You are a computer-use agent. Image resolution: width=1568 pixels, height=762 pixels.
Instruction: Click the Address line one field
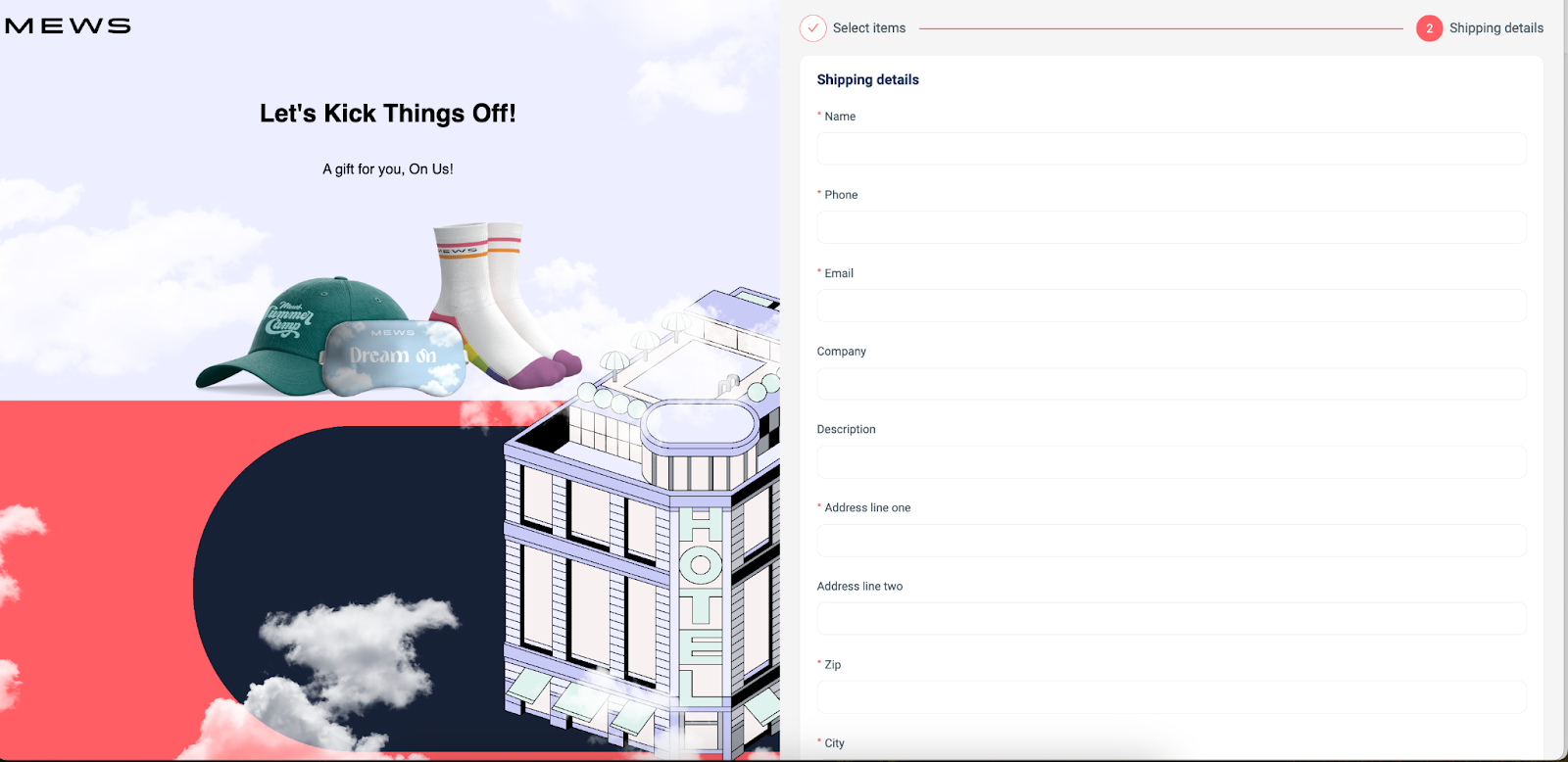click(1171, 541)
